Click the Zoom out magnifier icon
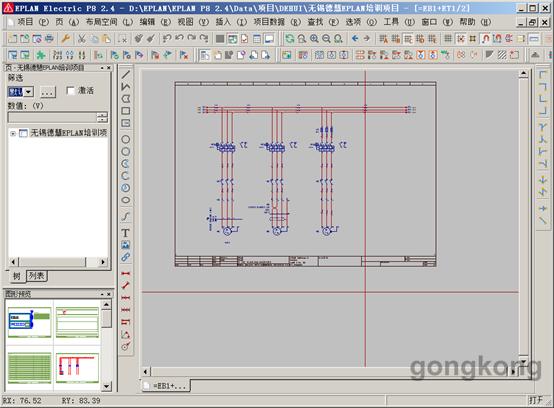The image size is (554, 408). 326,39
